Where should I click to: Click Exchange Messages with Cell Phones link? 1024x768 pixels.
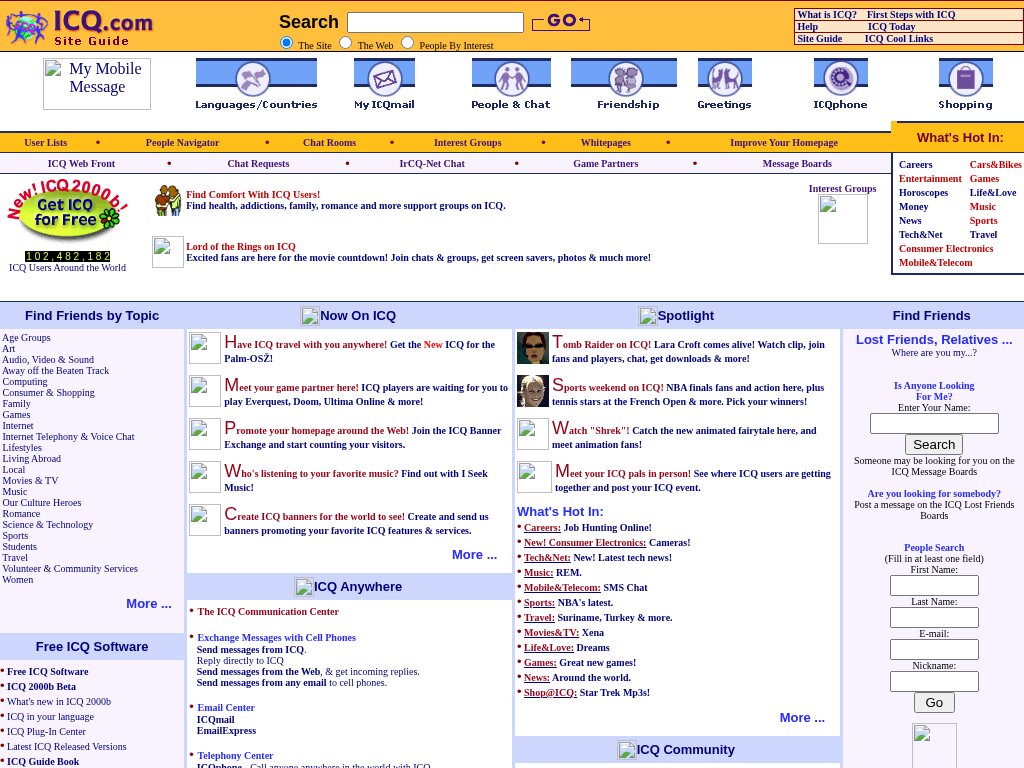[276, 637]
